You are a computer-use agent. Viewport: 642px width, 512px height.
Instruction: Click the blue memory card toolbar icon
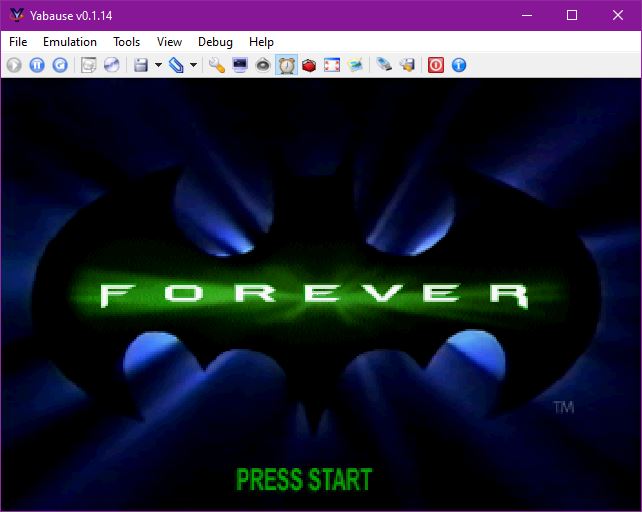[384, 65]
